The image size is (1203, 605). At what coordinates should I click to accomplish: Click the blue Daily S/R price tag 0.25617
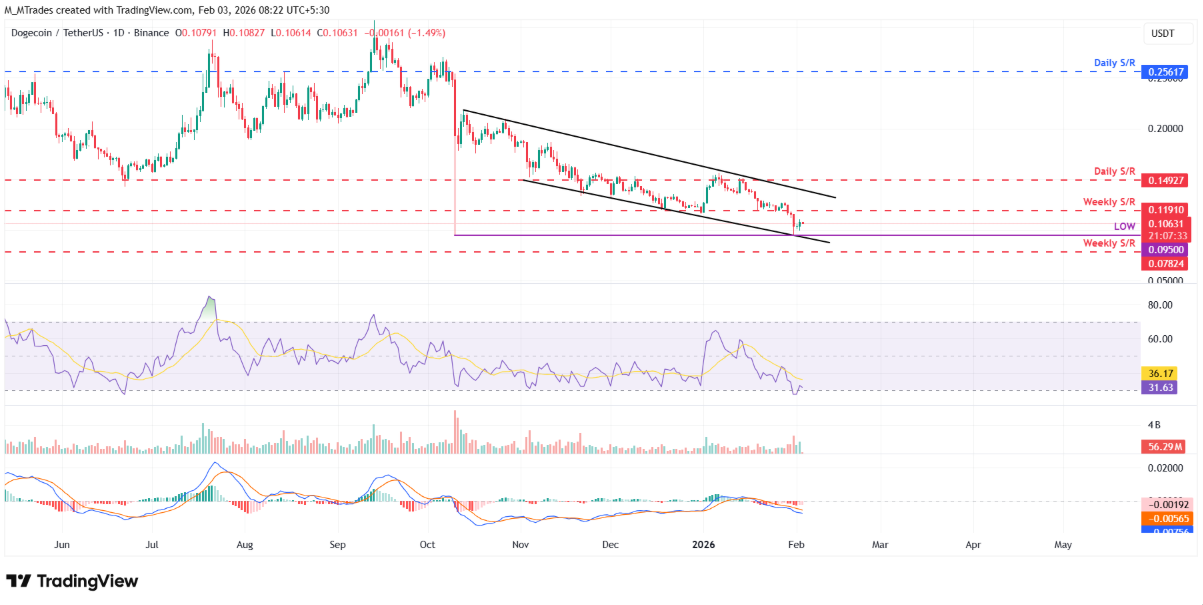1164,71
